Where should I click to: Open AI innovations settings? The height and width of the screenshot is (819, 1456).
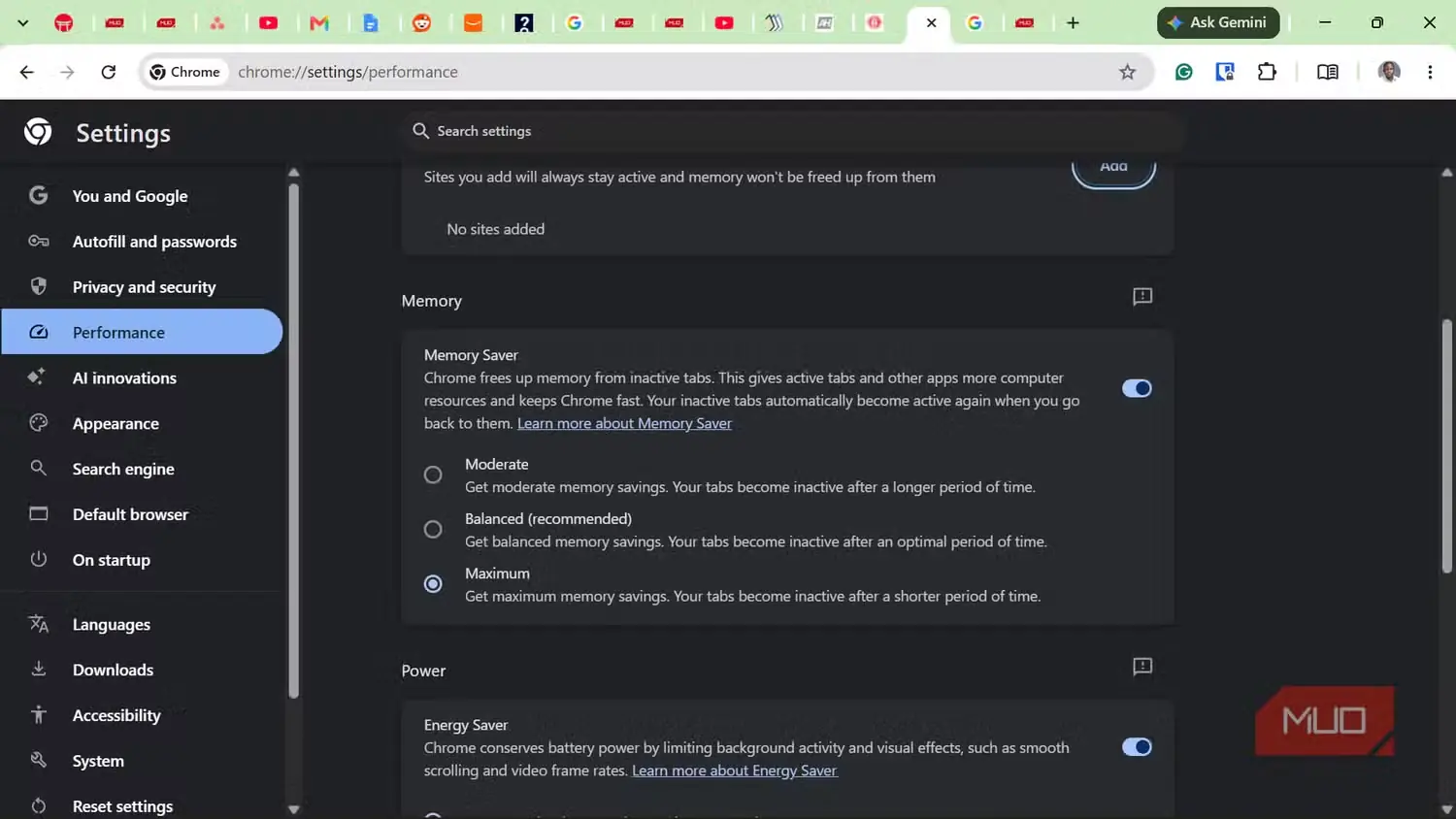(142, 378)
